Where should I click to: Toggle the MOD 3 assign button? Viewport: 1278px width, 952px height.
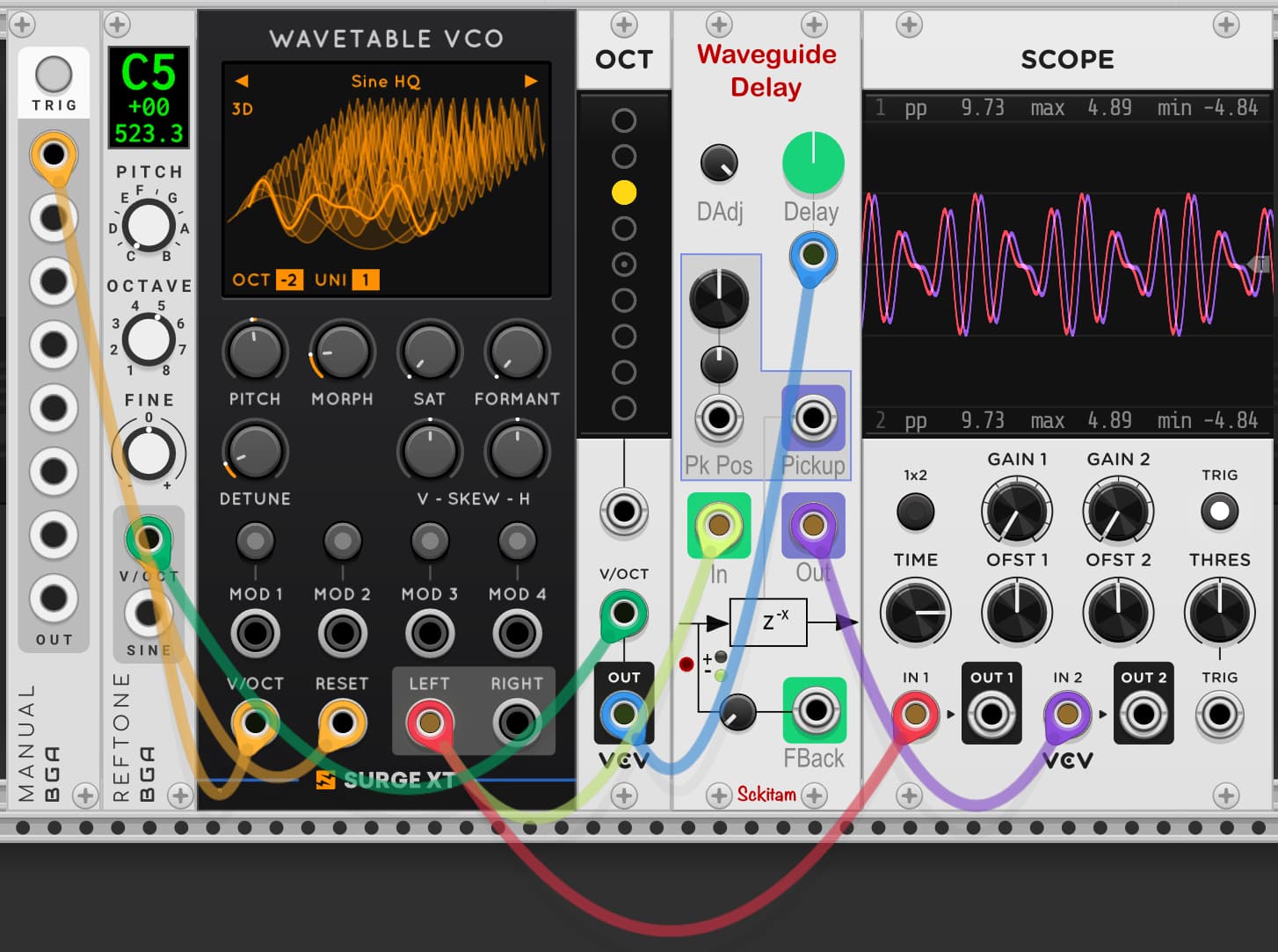(x=429, y=541)
